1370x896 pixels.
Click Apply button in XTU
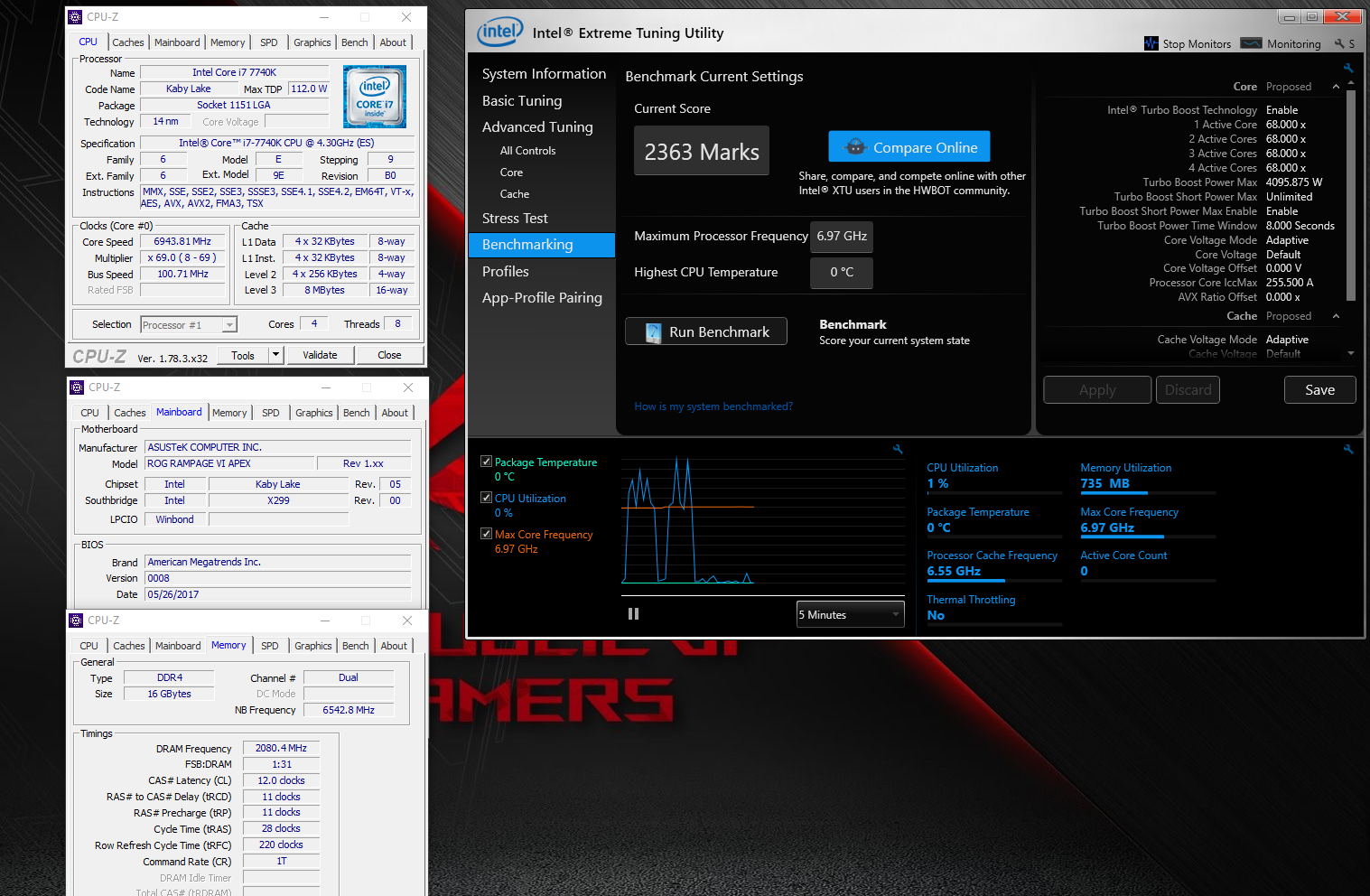[1097, 390]
